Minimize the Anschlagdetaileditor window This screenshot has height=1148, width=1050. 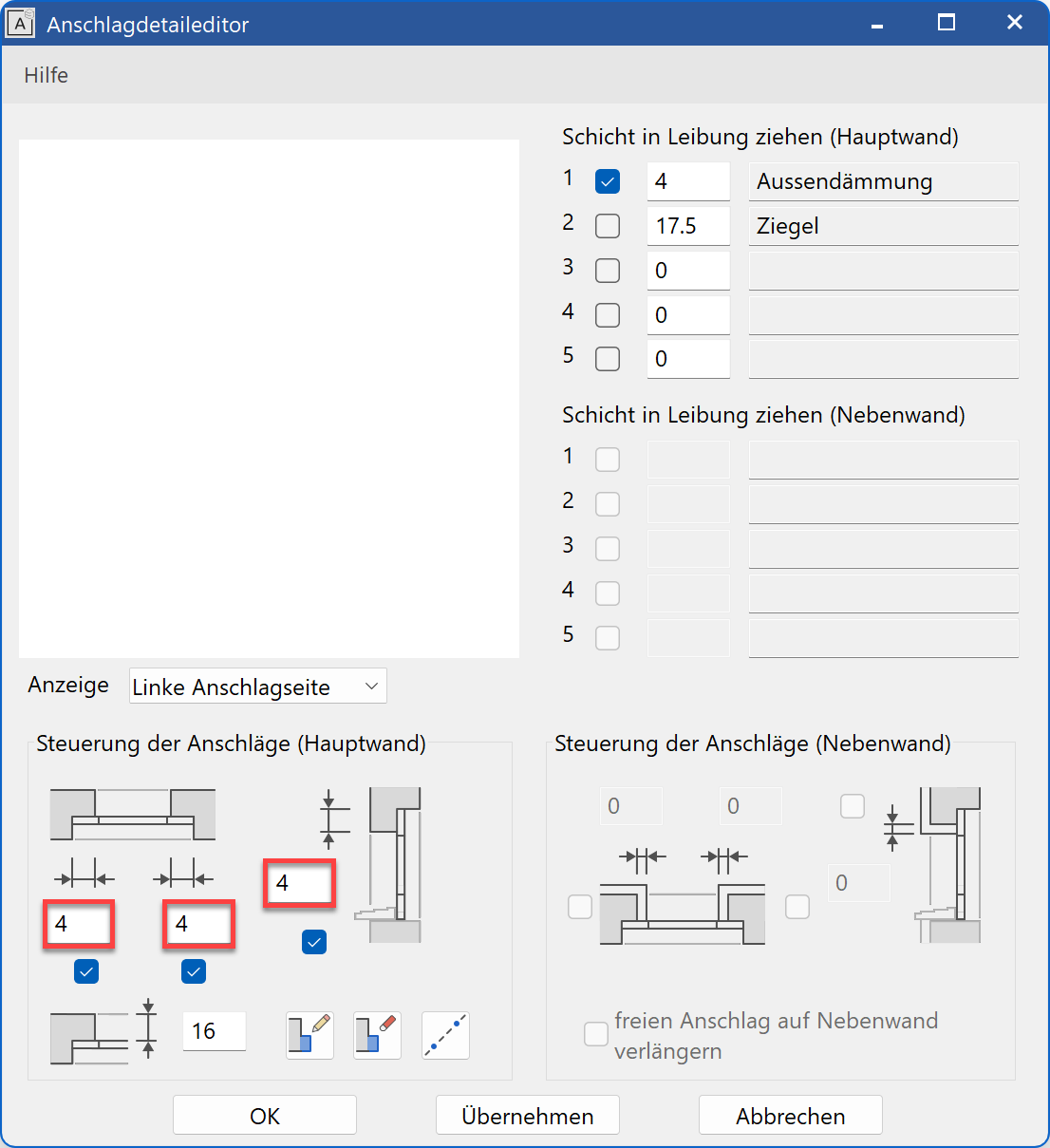877,25
